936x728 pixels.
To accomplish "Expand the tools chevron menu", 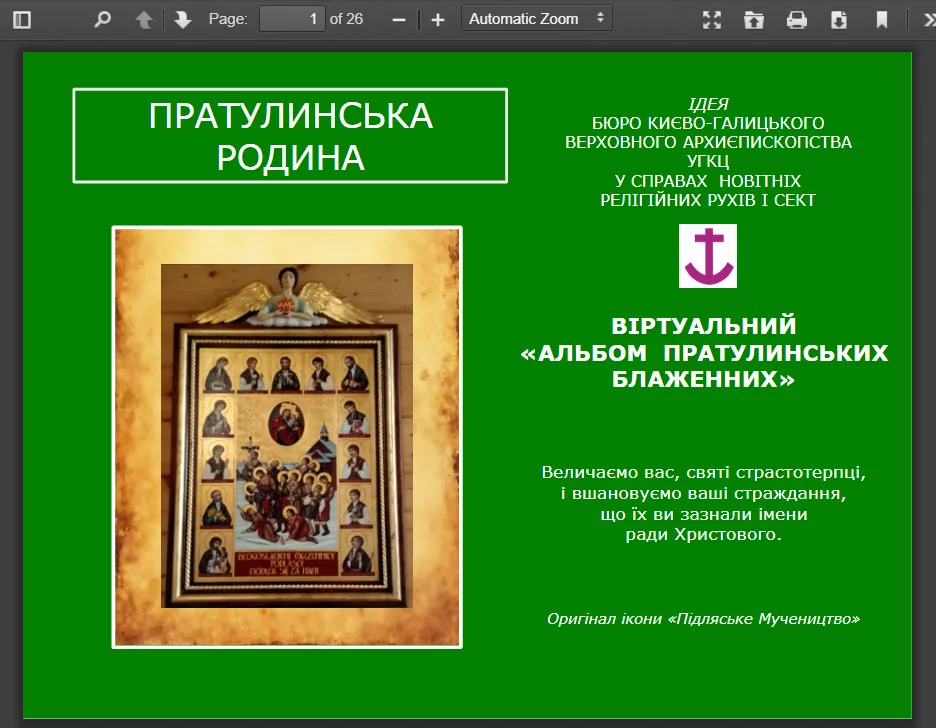I will [929, 20].
